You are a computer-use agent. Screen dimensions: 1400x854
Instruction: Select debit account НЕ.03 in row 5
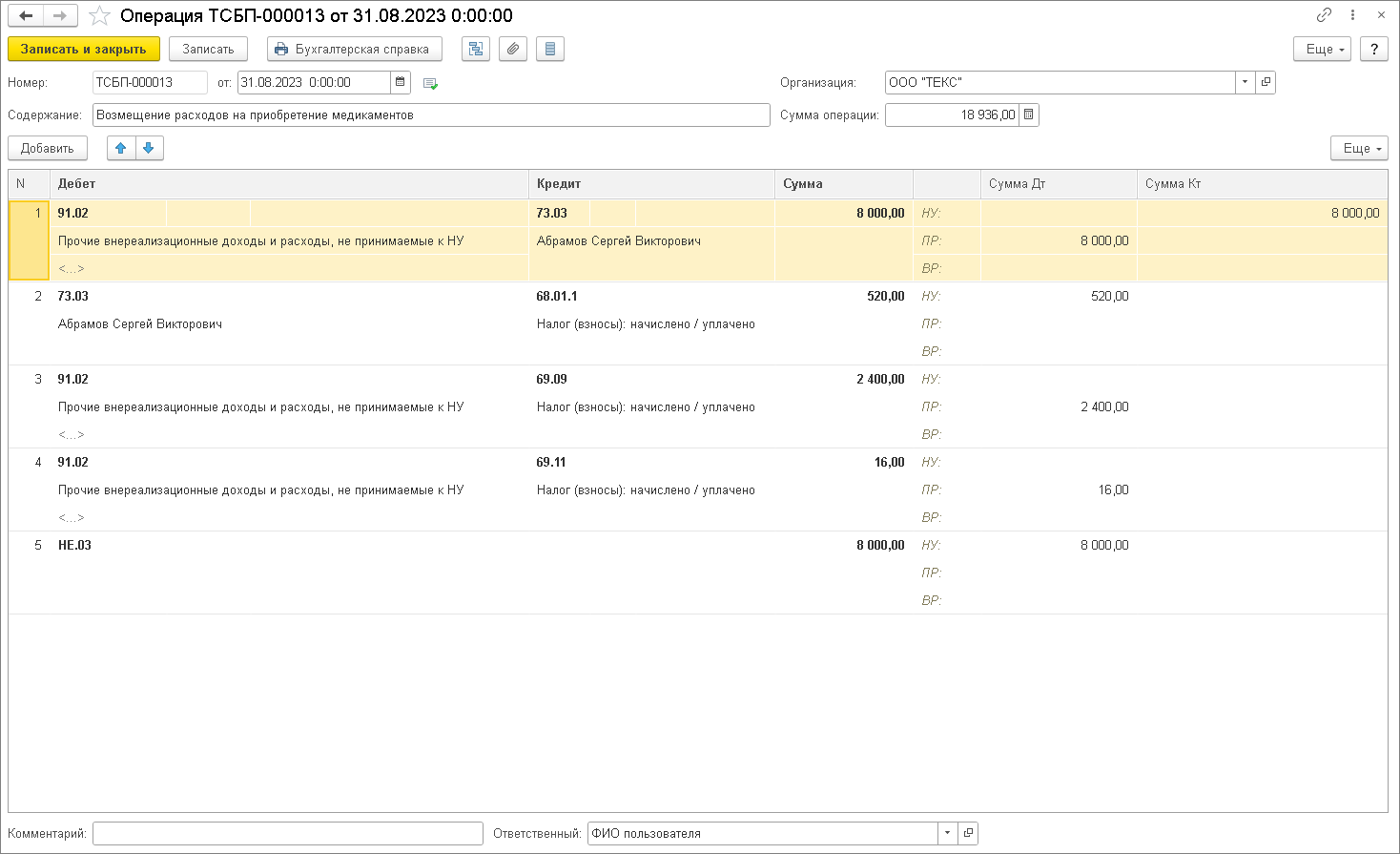[75, 545]
